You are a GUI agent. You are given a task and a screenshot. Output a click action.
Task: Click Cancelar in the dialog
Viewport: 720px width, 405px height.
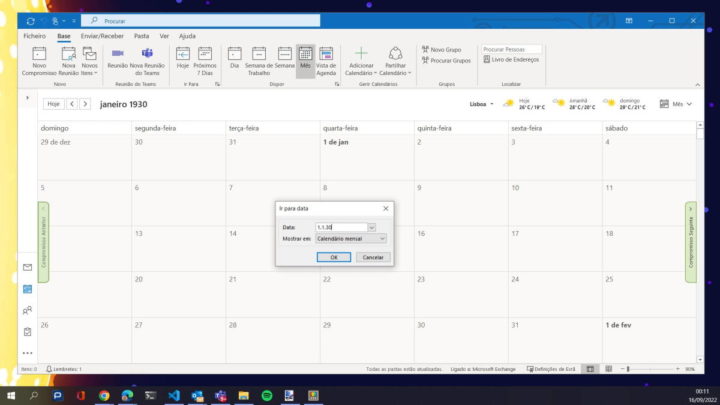[x=372, y=257]
